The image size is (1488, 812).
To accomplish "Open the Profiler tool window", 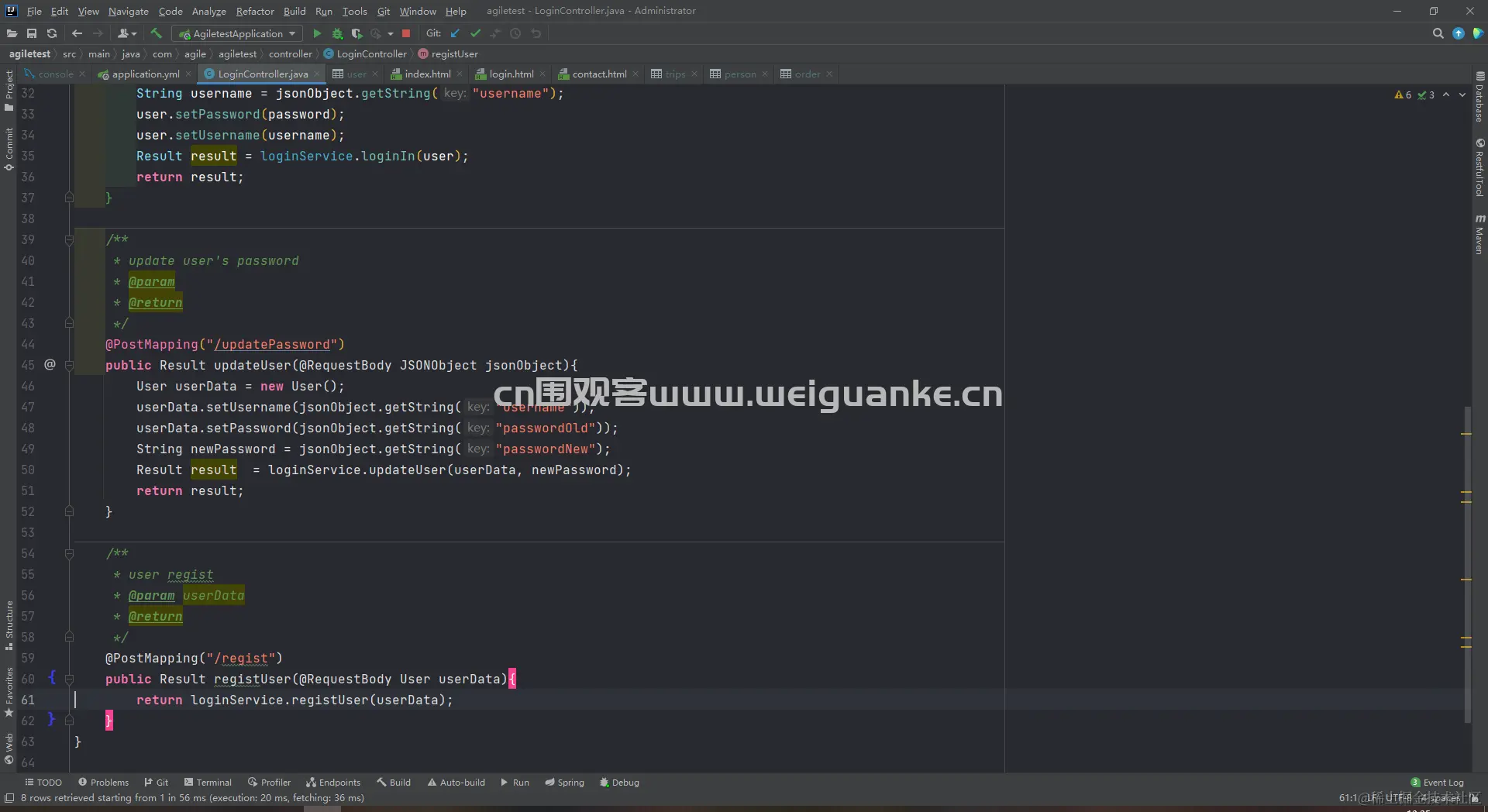I will click(269, 783).
